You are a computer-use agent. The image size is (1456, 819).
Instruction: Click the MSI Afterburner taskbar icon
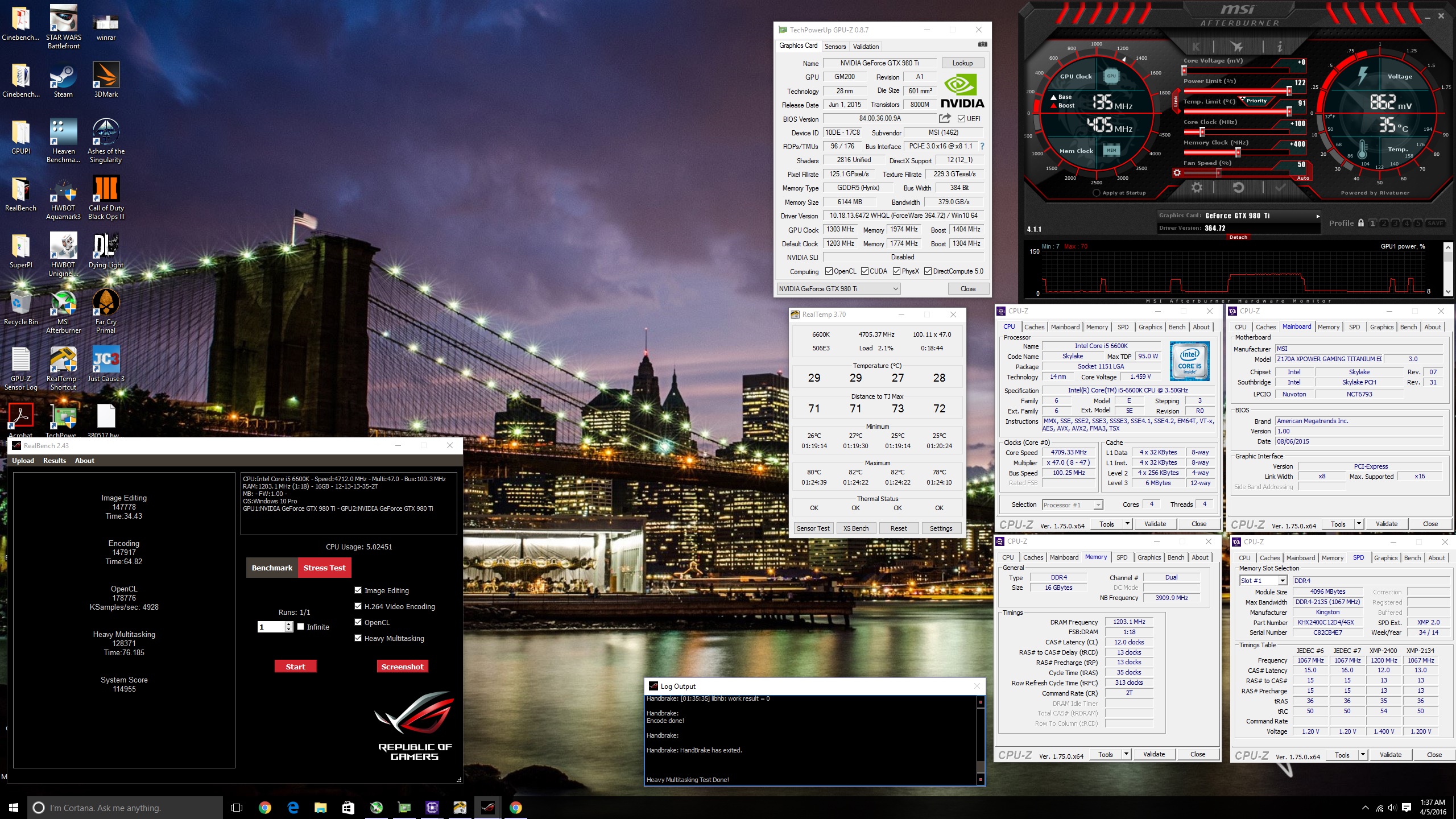(x=377, y=808)
